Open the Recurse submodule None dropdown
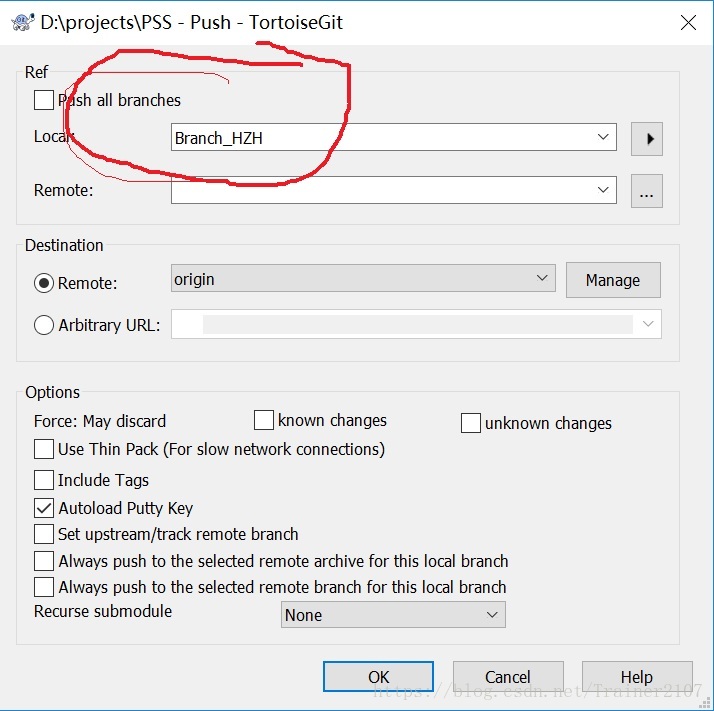The width and height of the screenshot is (714, 711). [393, 614]
